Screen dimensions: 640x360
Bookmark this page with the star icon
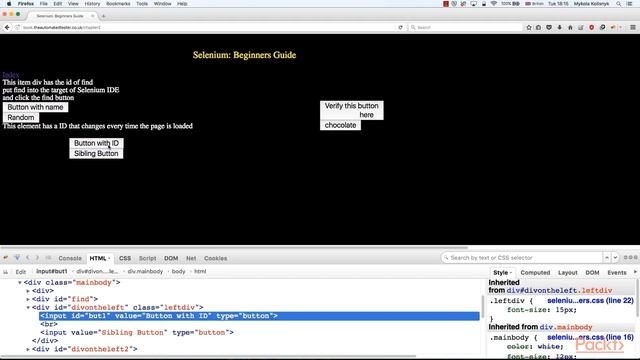(529, 27)
